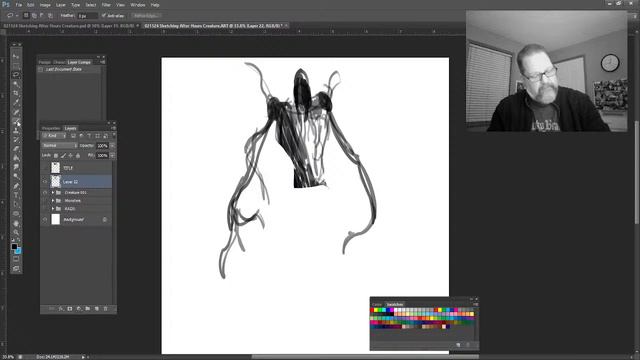The width and height of the screenshot is (640, 360).
Task: Select the Eyedropper tool
Action: [x=16, y=103]
